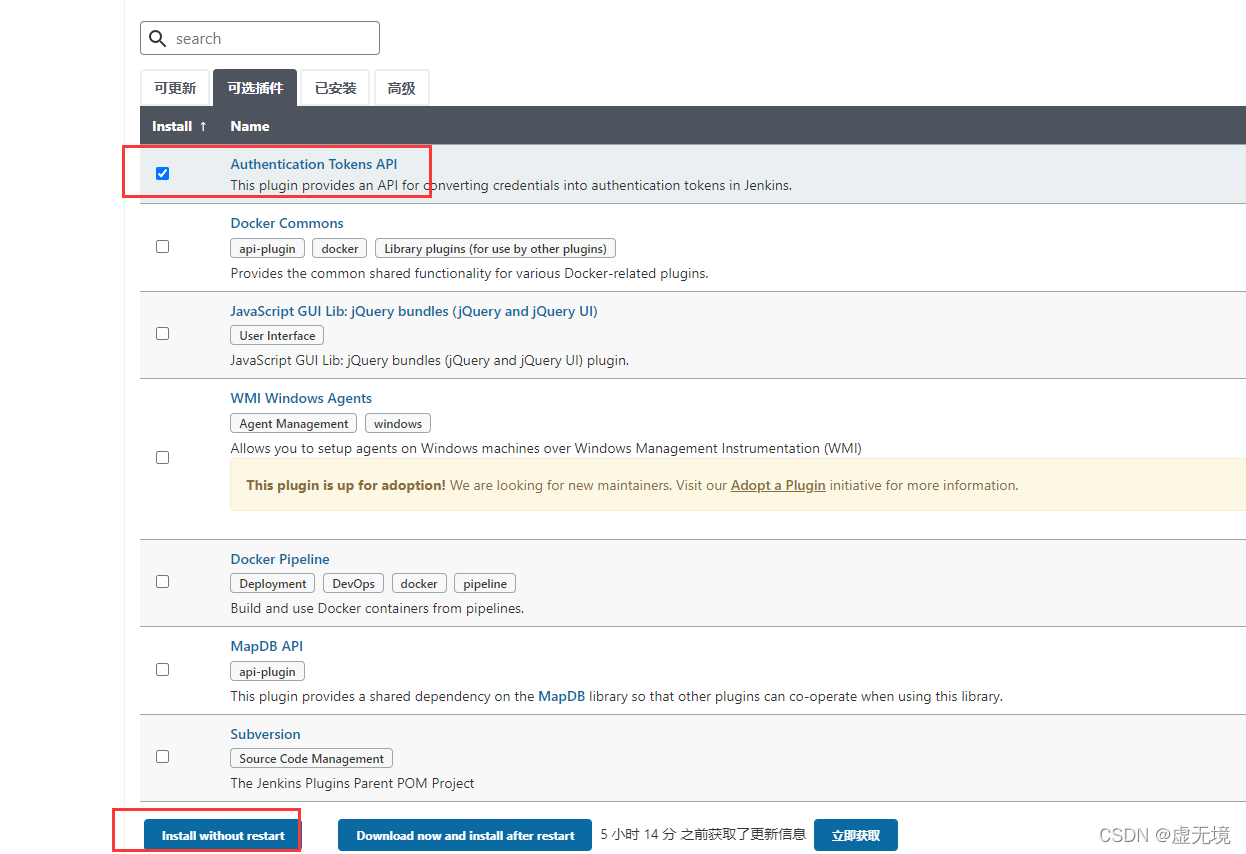The width and height of the screenshot is (1246, 854).
Task: Click Install without restart button
Action: coord(223,836)
